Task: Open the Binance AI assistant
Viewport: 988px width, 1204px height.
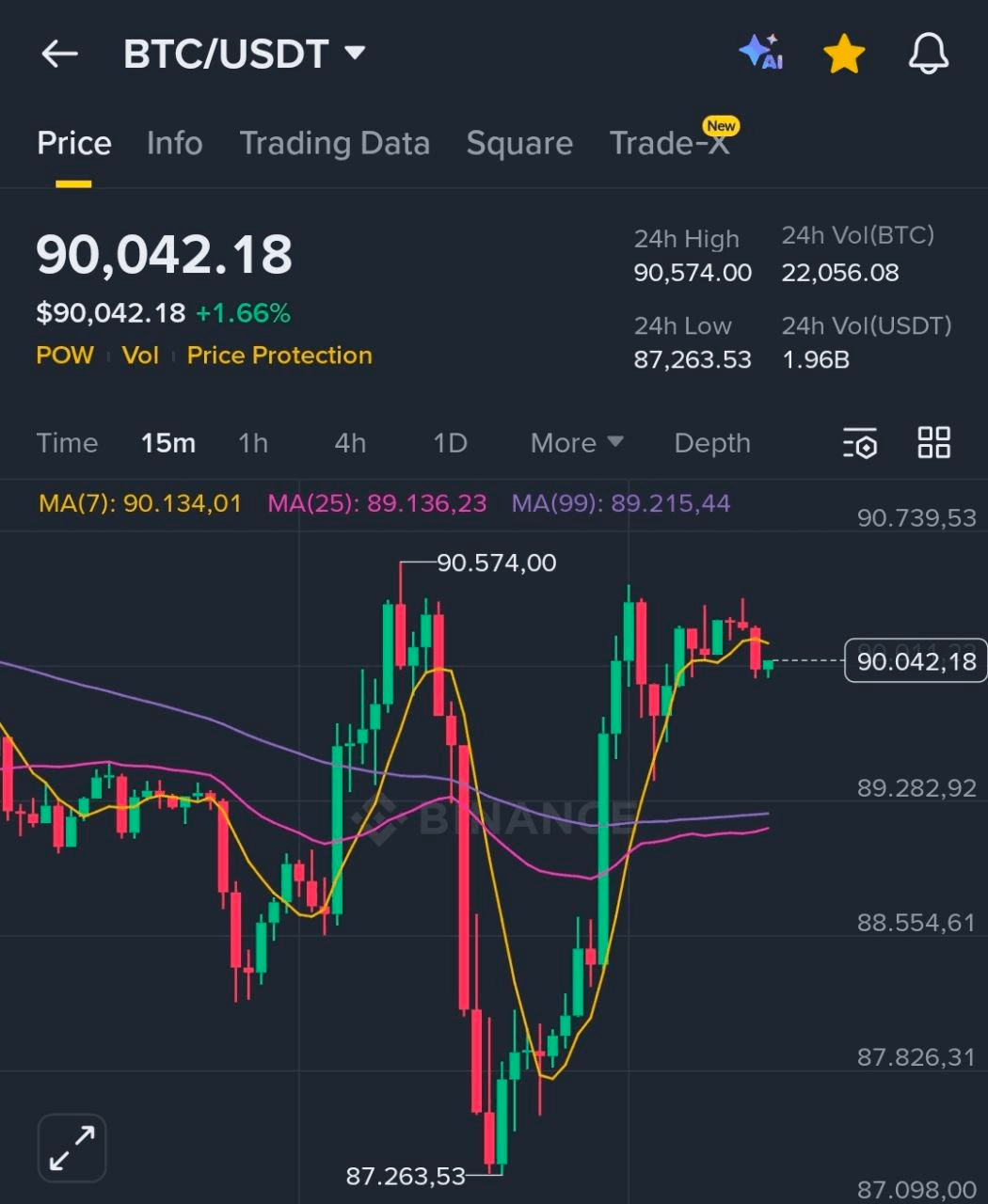Action: [x=760, y=54]
